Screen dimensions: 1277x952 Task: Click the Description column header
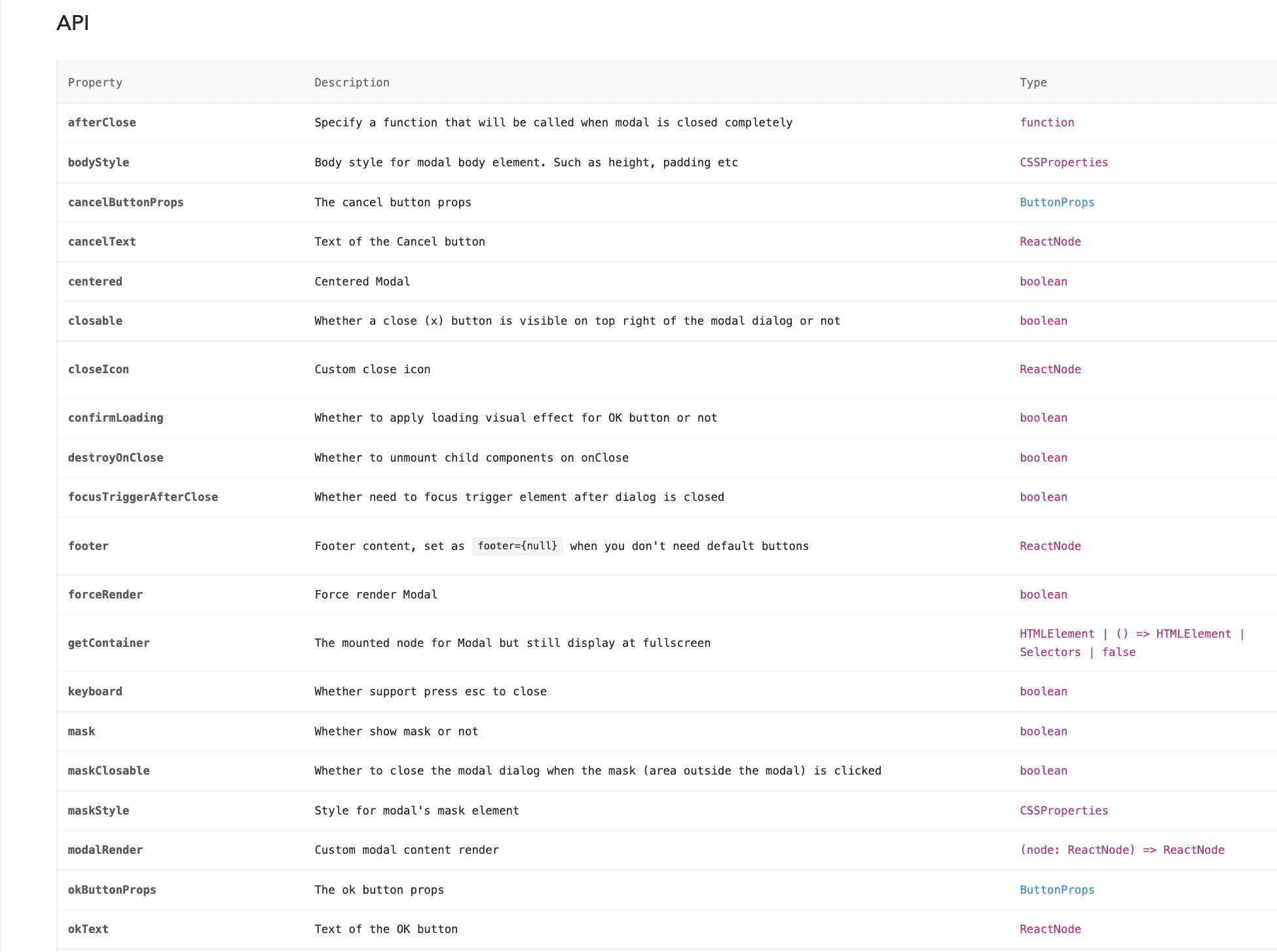coord(352,82)
